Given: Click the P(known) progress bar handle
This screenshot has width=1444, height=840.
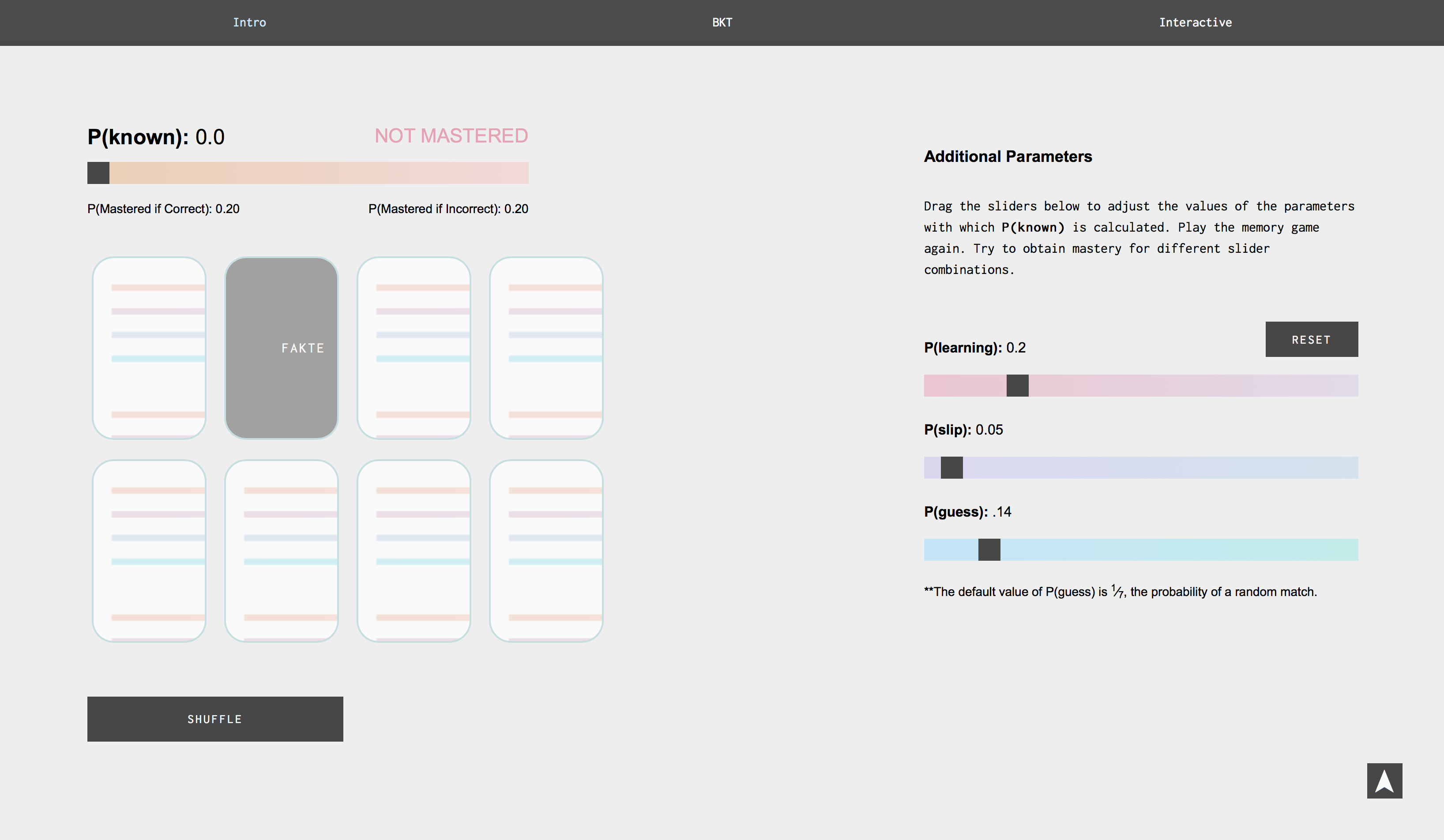Looking at the screenshot, I should (98, 173).
